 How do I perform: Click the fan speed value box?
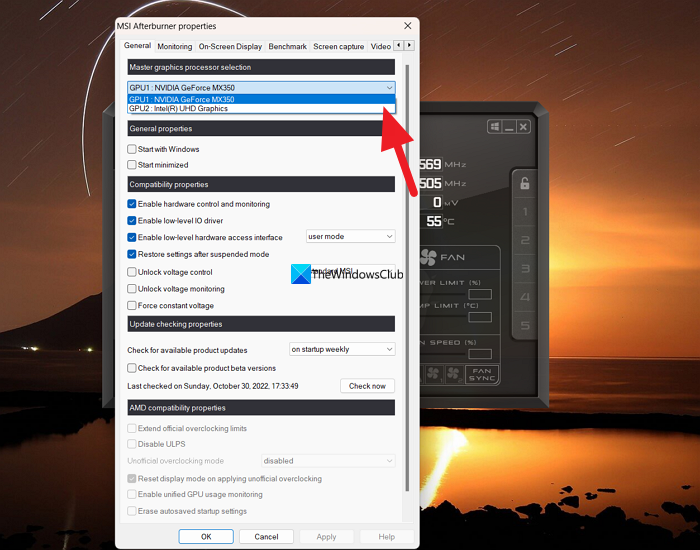[480, 354]
